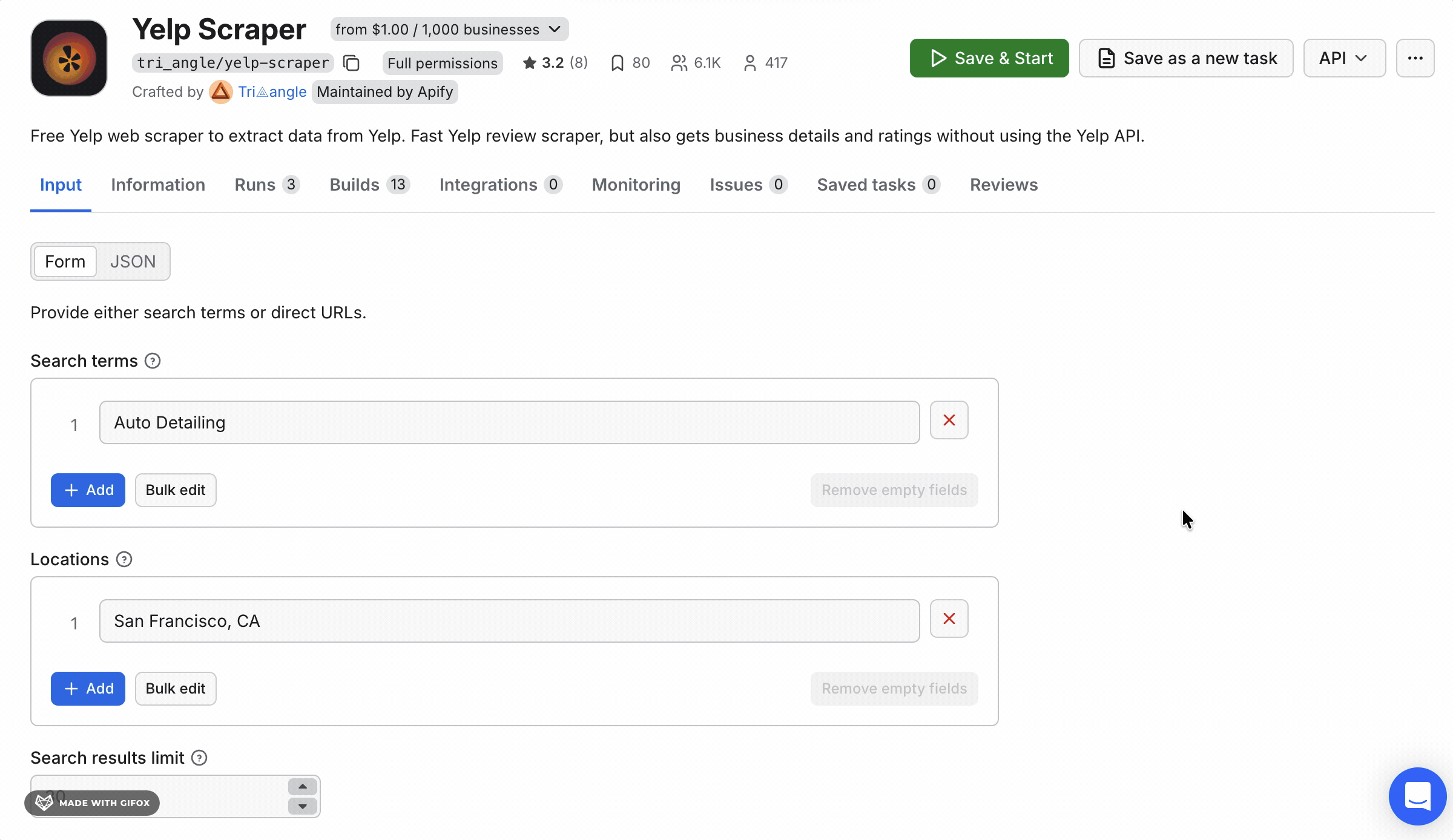Click the total users icon 6.1K
The height and width of the screenshot is (840, 1453).
pos(679,63)
